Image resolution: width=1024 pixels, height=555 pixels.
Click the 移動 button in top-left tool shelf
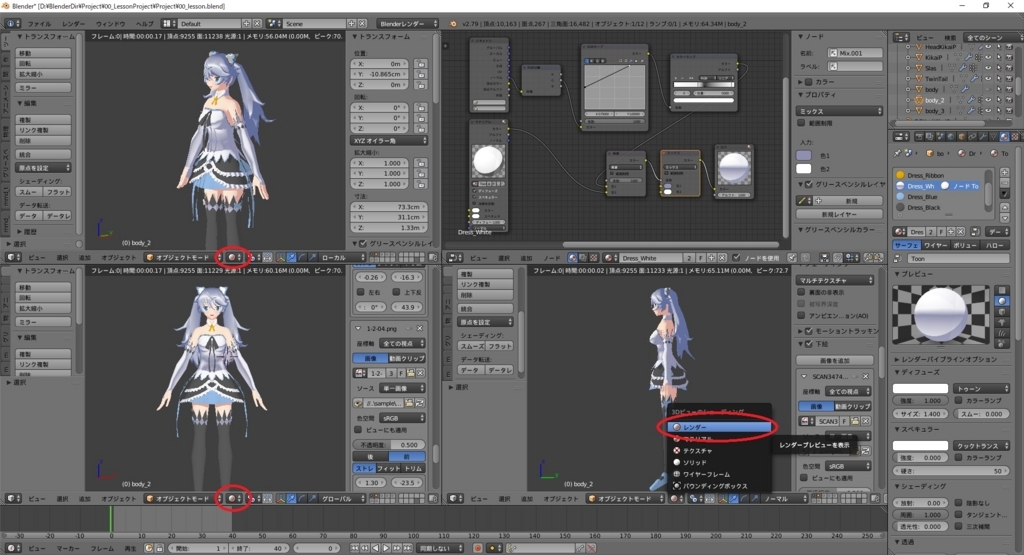pyautogui.click(x=43, y=53)
